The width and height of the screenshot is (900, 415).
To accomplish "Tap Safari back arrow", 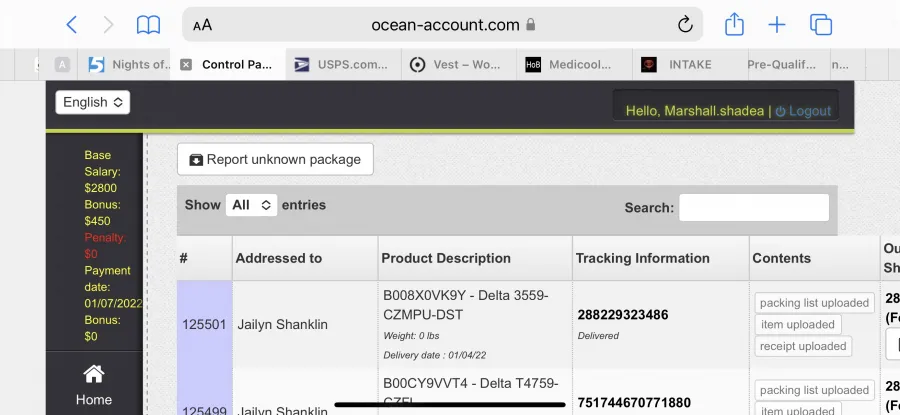I will (72, 25).
